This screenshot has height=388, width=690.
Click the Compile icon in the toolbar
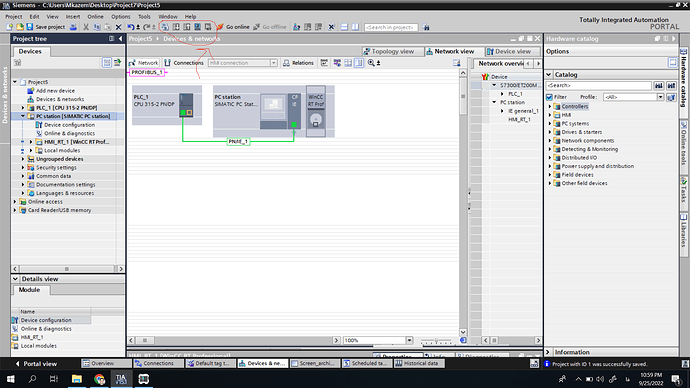(165, 27)
